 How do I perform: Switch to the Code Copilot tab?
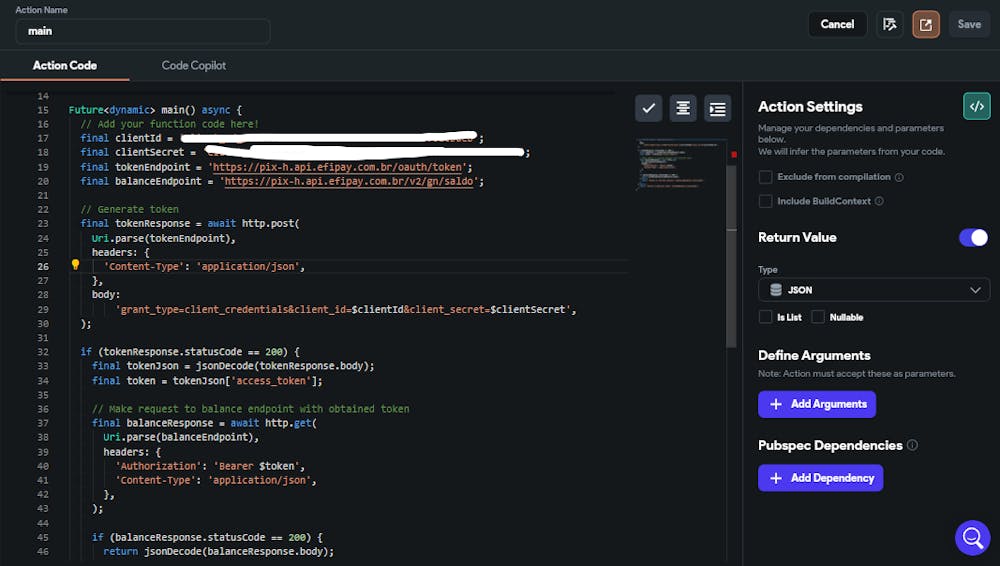194,66
